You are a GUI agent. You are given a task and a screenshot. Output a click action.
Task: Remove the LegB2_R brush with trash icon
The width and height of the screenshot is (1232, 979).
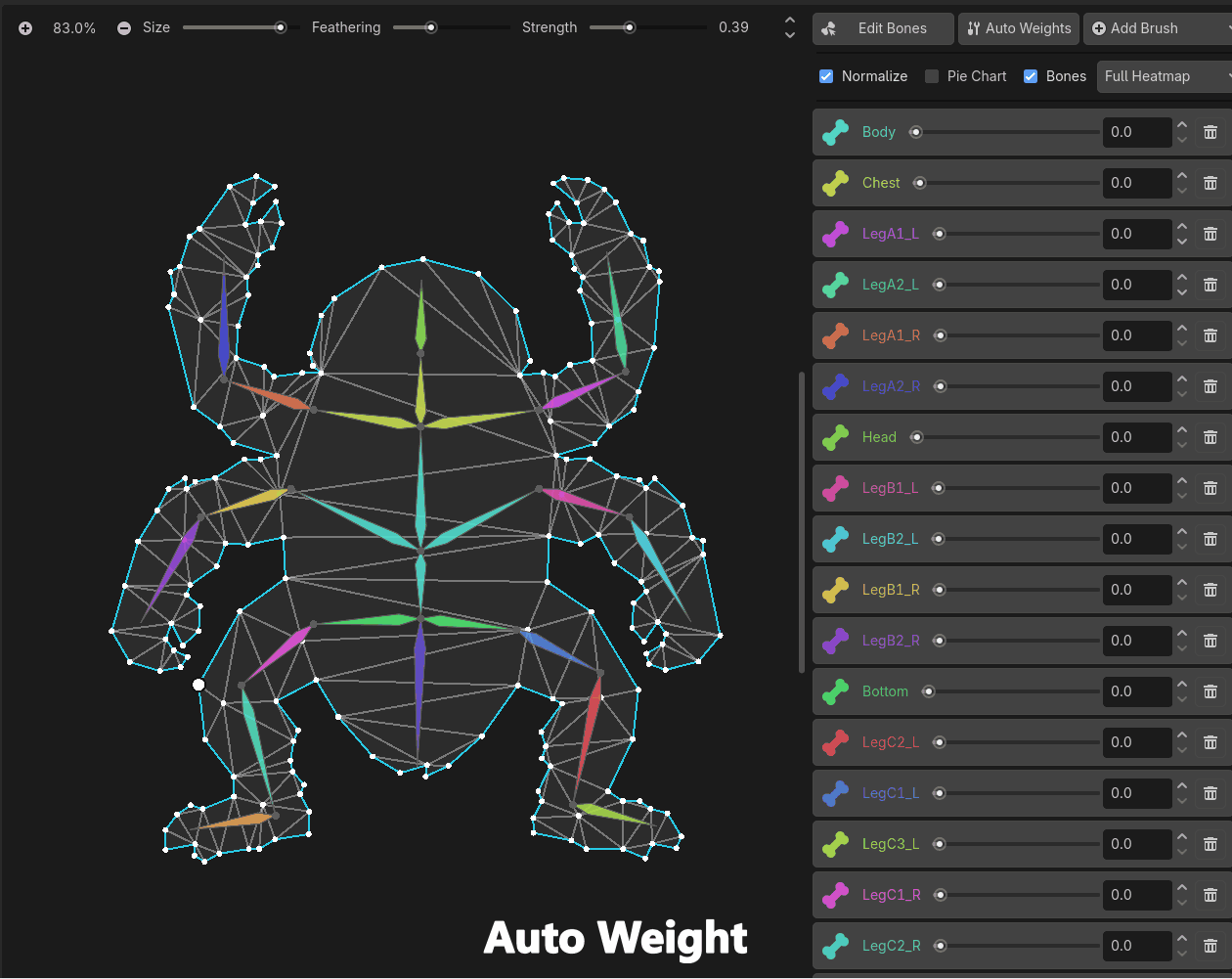[1210, 641]
